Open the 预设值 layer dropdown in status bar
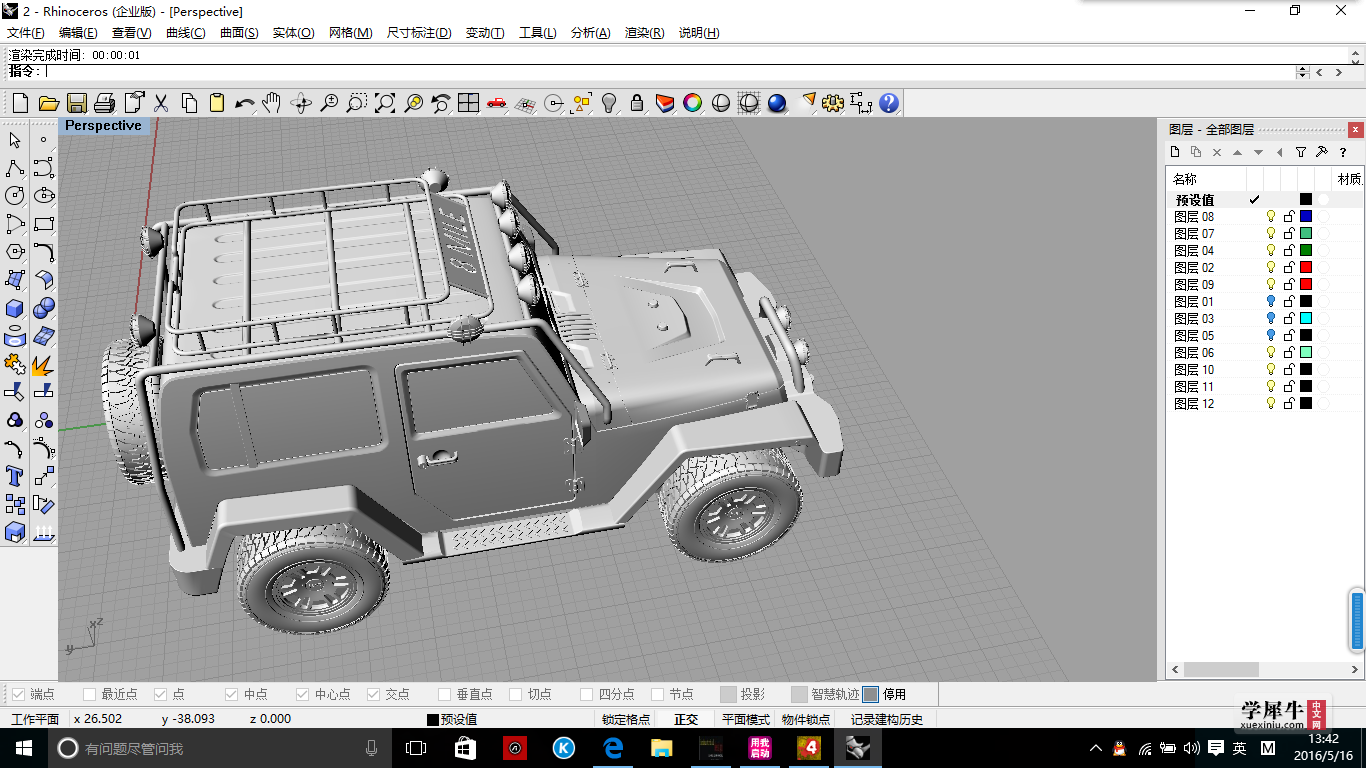The height and width of the screenshot is (768, 1366). (x=452, y=719)
